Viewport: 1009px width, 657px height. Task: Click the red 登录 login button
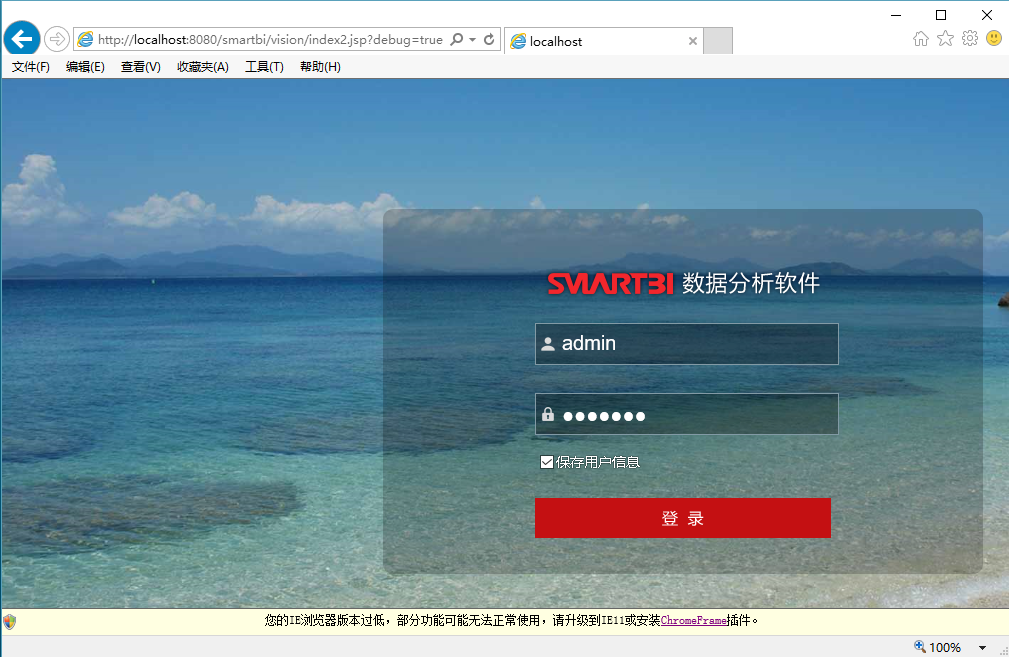click(683, 518)
